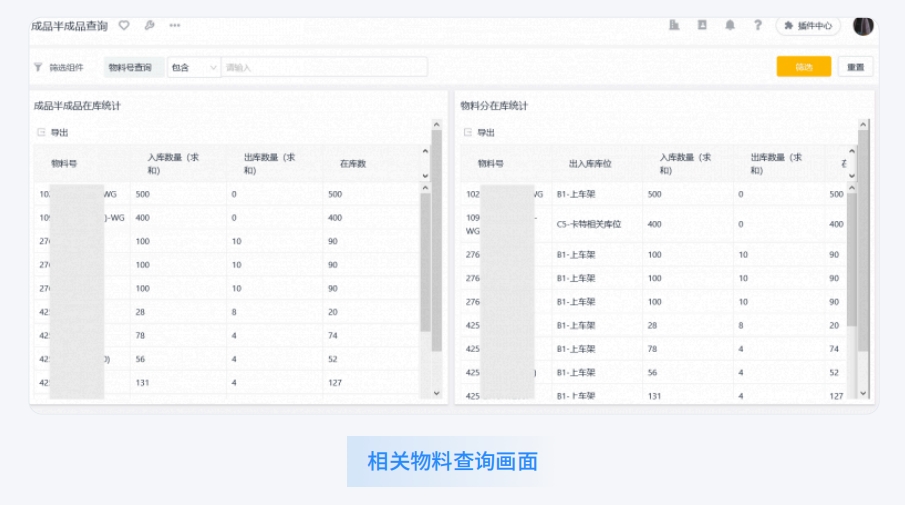Open the user avatar menu
Image resolution: width=905 pixels, height=505 pixels.
pyautogui.click(x=863, y=25)
